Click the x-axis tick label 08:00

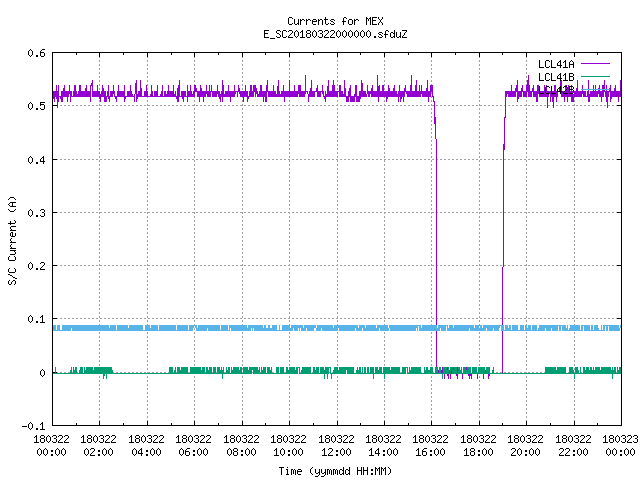click(x=241, y=452)
